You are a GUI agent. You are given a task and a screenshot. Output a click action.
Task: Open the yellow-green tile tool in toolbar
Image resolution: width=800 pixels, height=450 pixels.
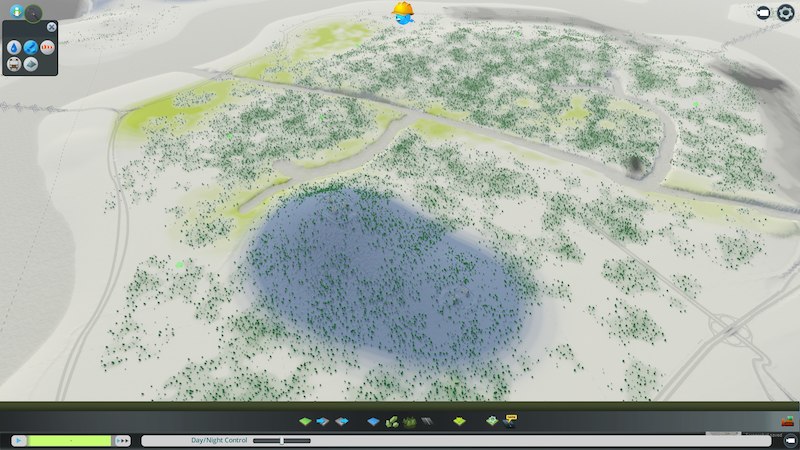(x=459, y=422)
